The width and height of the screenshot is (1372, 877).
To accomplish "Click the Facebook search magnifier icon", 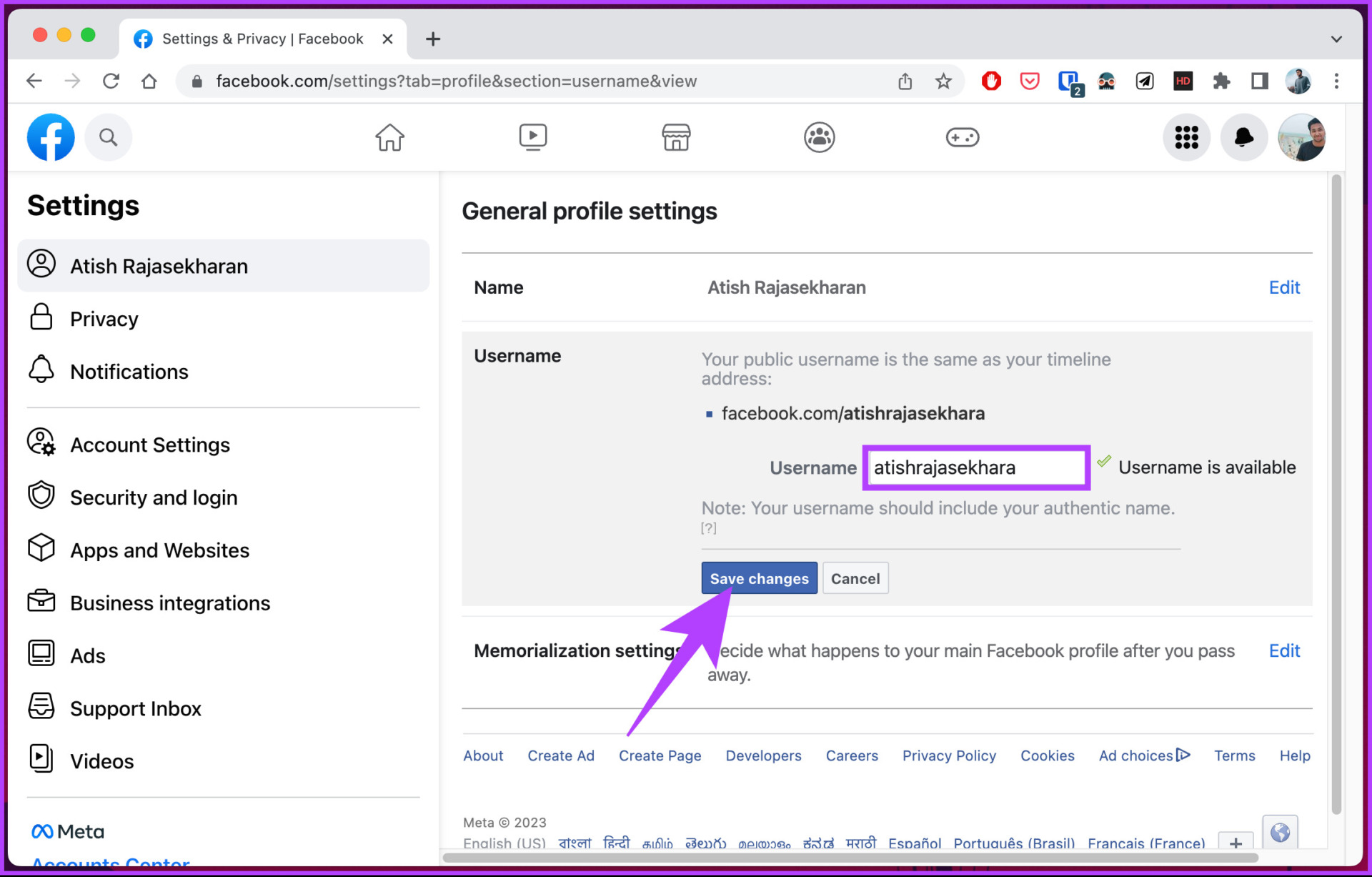I will coord(108,137).
